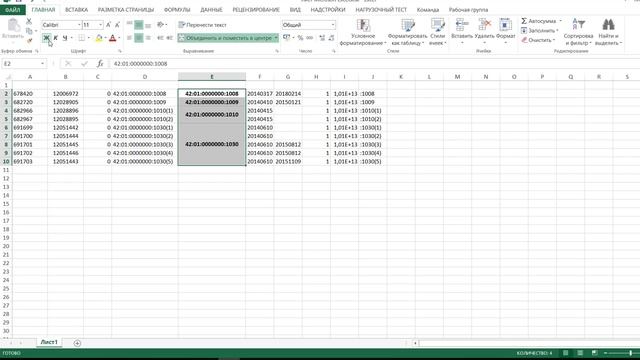Click the decrease indent icon

(160, 38)
